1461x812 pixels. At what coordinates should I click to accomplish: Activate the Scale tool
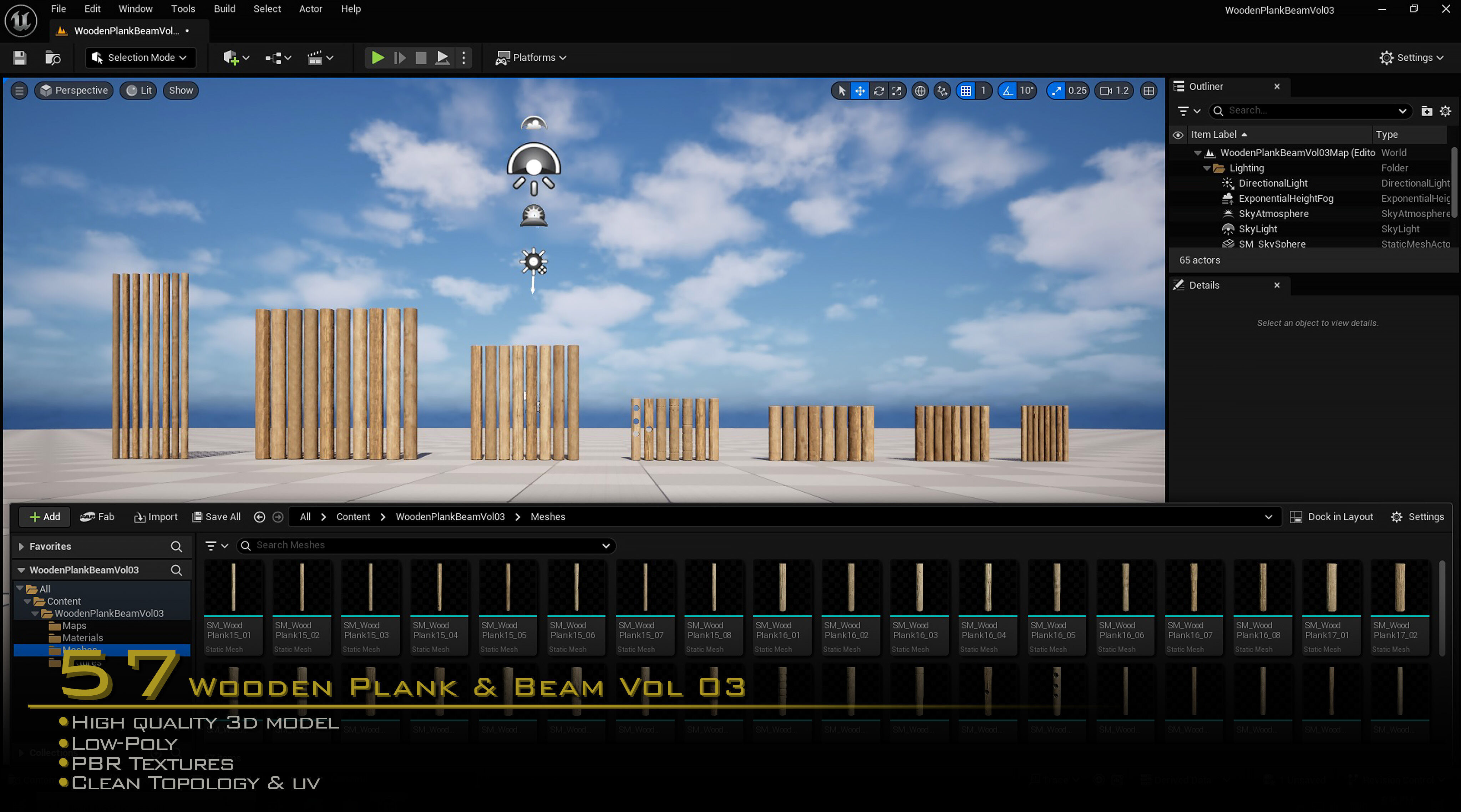[x=897, y=90]
